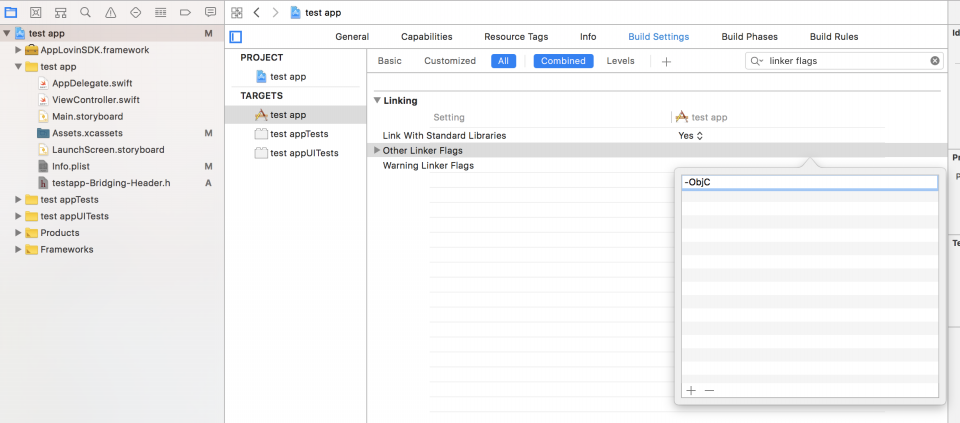Open the Project navigator folder icon
This screenshot has height=423, width=960.
click(x=10, y=12)
